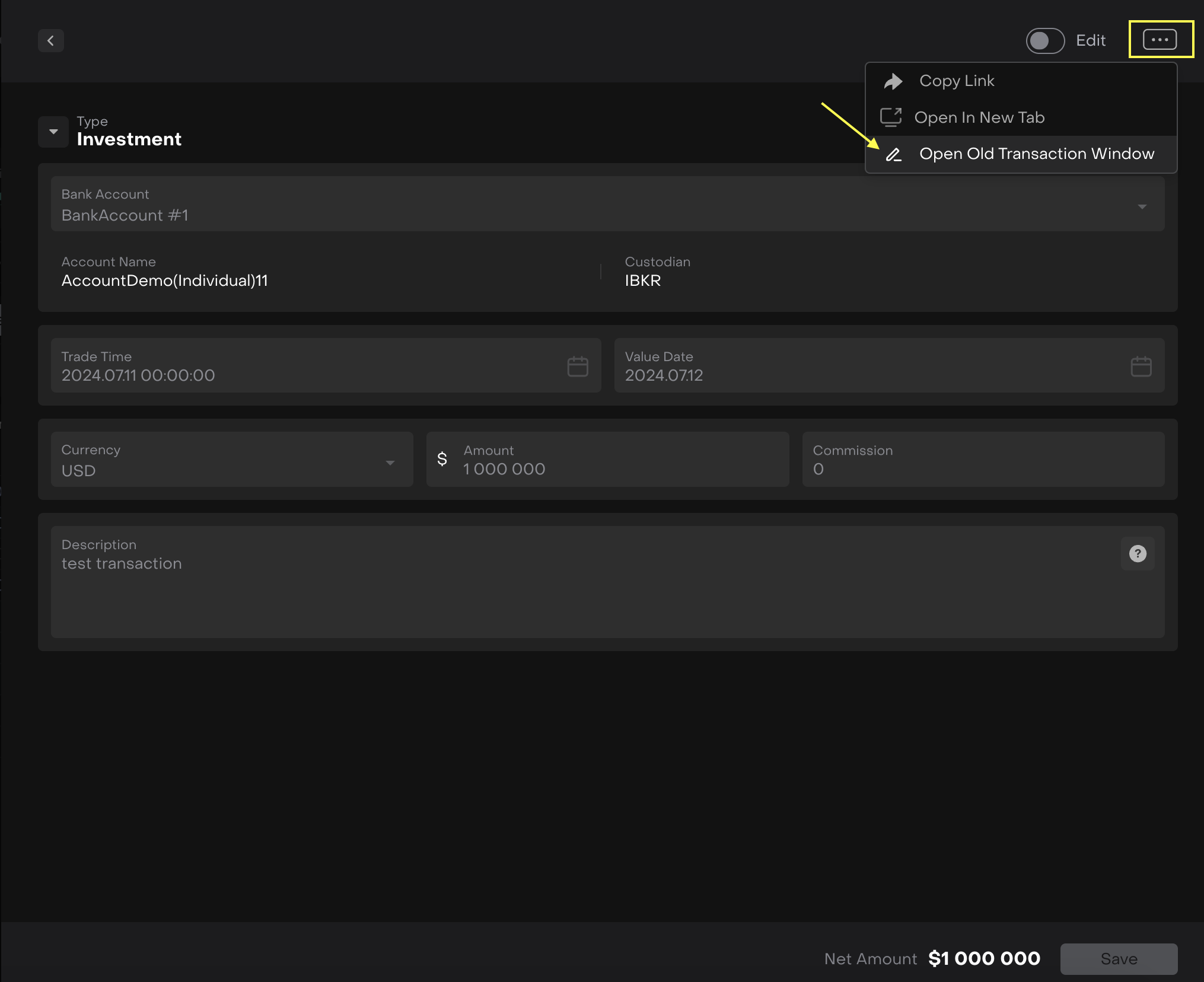Image resolution: width=1204 pixels, height=982 pixels.
Task: Click the Copy Link share arrow icon
Action: pyautogui.click(x=893, y=81)
